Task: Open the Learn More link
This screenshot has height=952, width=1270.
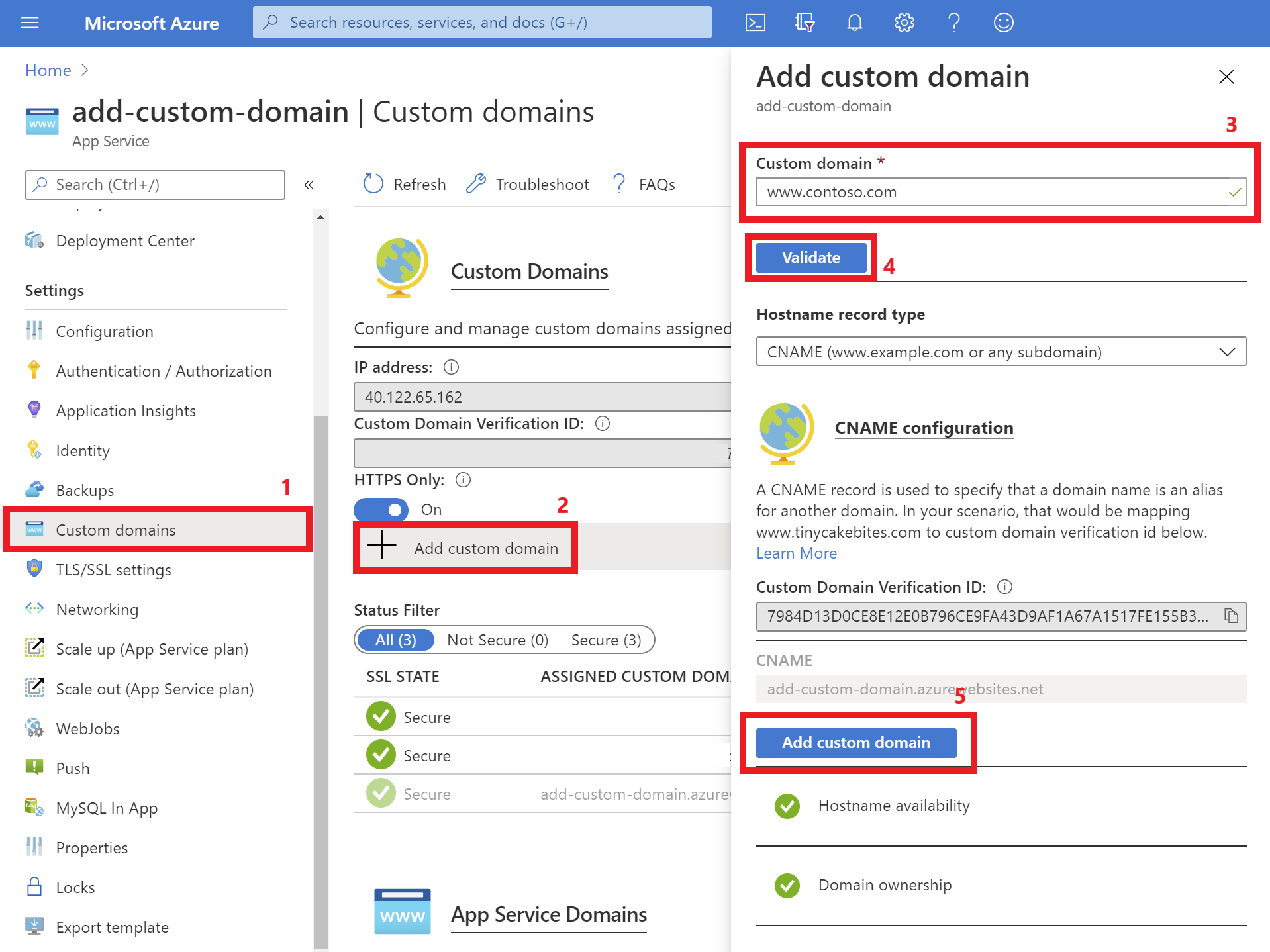Action: point(796,553)
